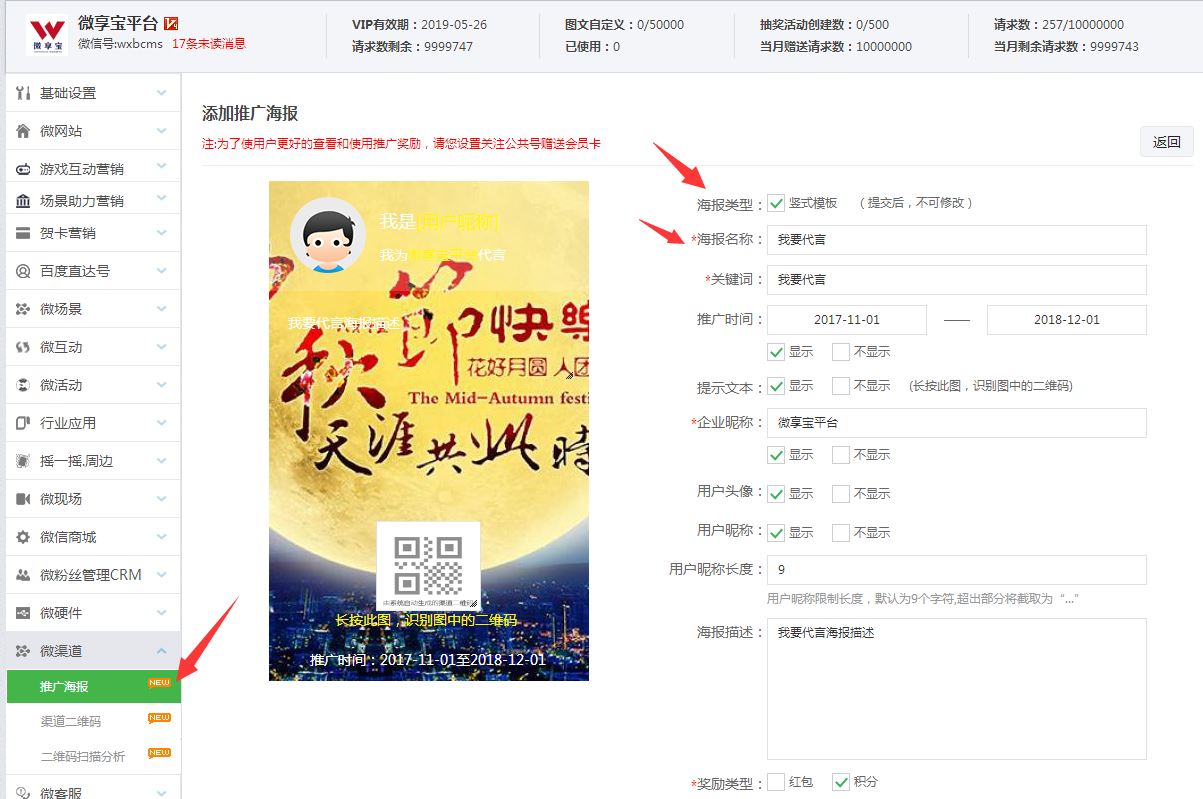This screenshot has height=799, width=1203.
Task: Expand the 微网站 menu chevron
Action: point(162,131)
